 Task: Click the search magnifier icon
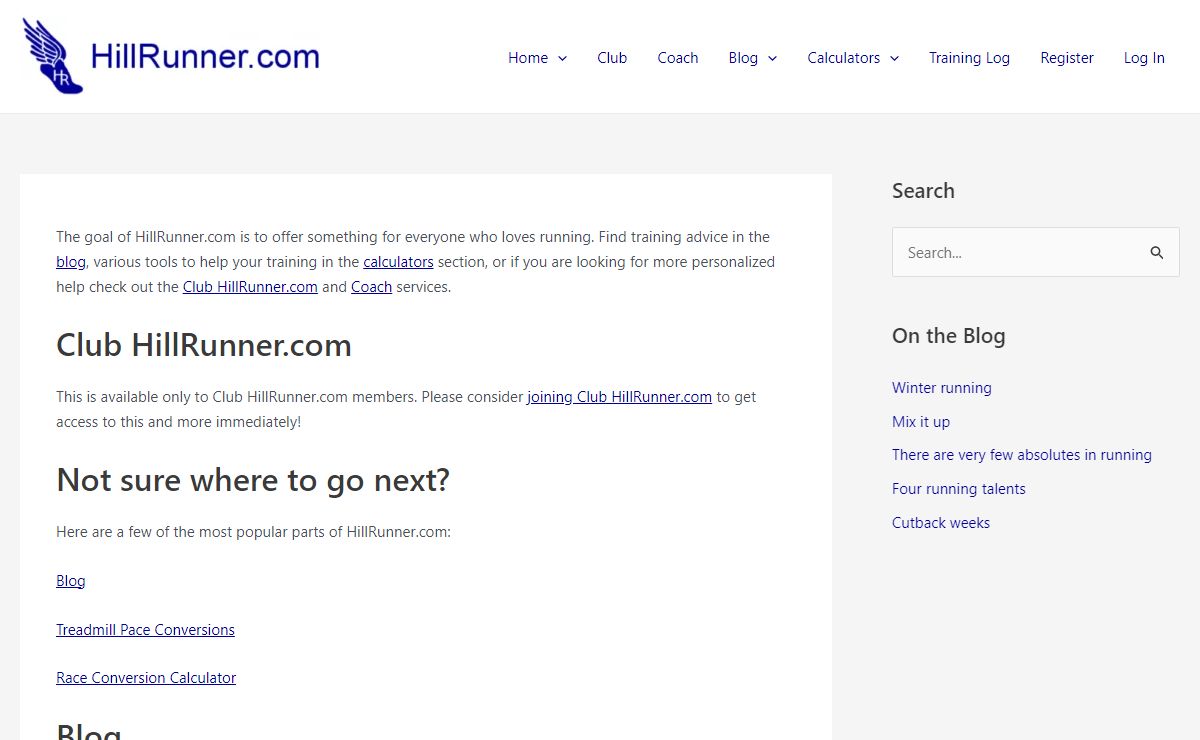click(x=1156, y=253)
